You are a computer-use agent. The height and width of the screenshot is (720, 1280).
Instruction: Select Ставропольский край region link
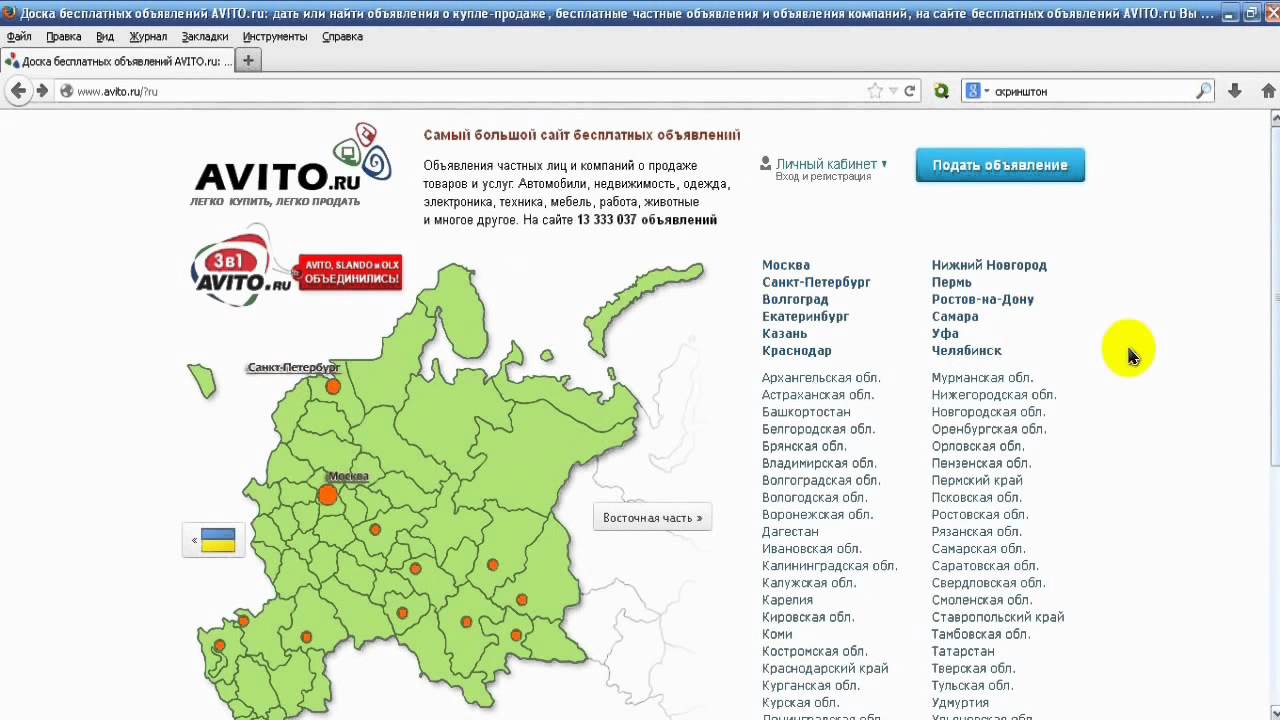(998, 616)
